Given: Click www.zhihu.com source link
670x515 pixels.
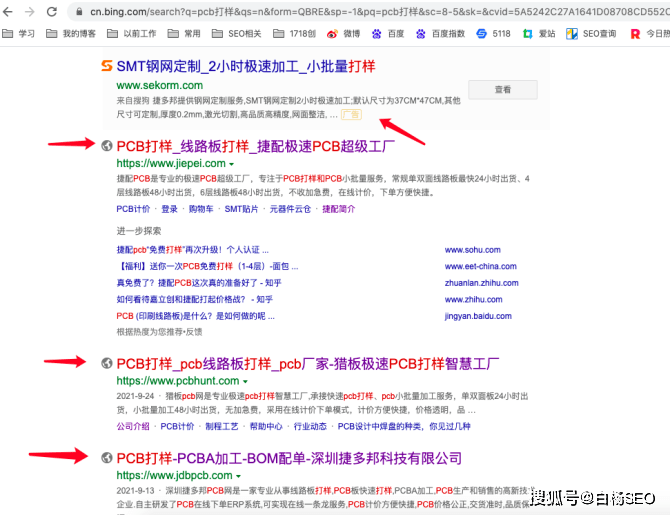Looking at the screenshot, I should point(473,299).
